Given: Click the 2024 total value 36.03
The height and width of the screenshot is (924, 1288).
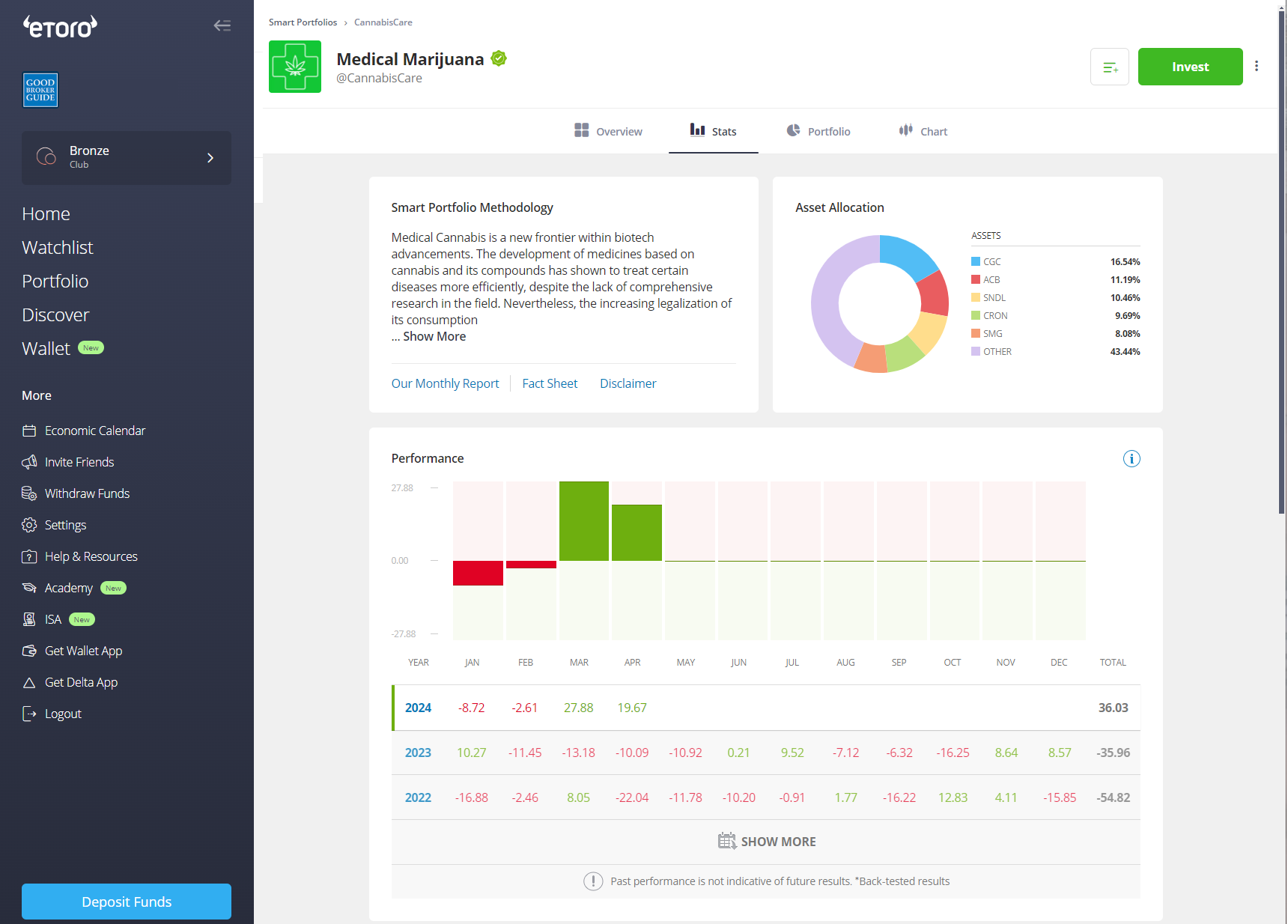Looking at the screenshot, I should tap(1113, 708).
